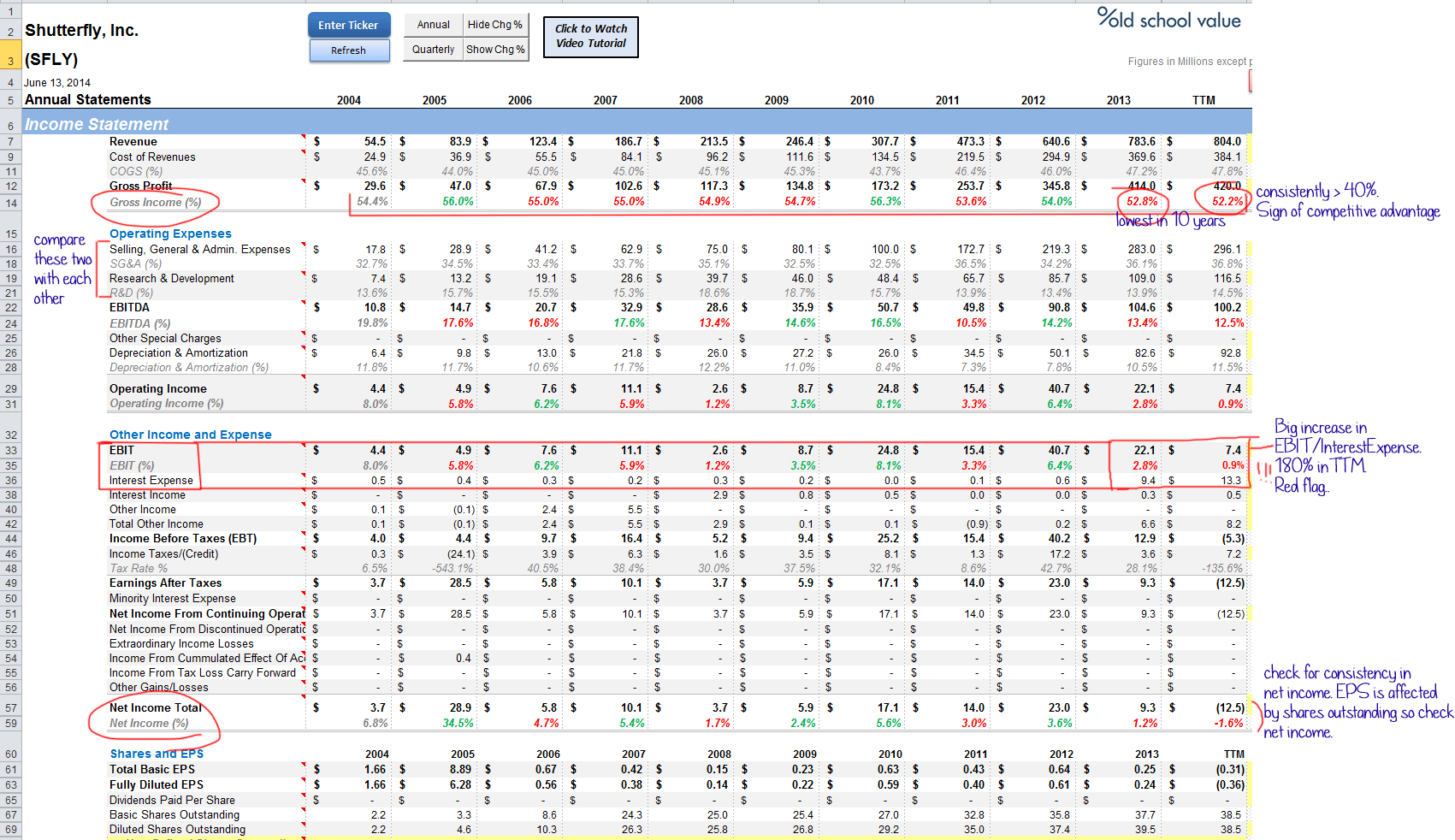This screenshot has width=1455, height=840.
Task: Open the comment indicator on EBITDA row
Action: pyautogui.click(x=305, y=303)
